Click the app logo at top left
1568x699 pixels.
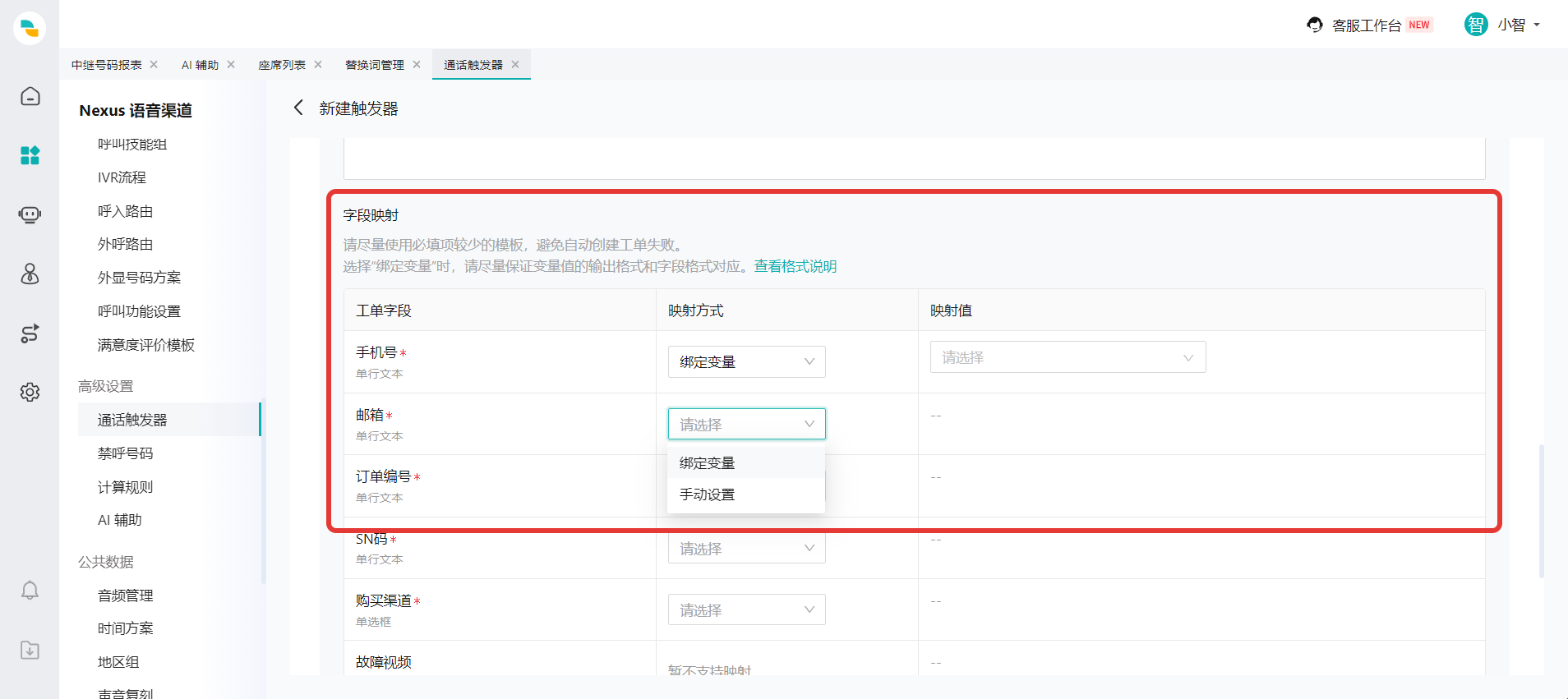point(30,28)
